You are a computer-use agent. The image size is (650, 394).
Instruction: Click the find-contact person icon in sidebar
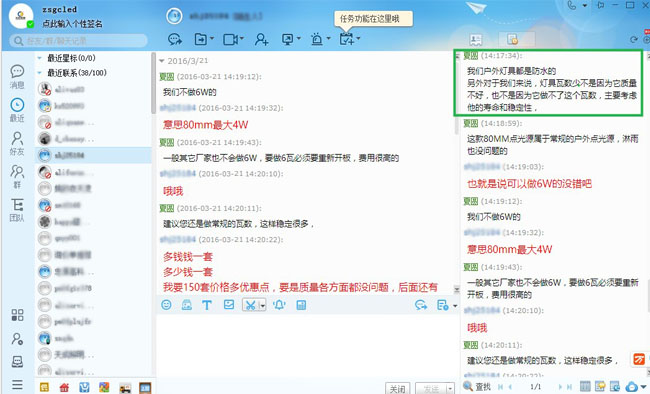click(17, 339)
